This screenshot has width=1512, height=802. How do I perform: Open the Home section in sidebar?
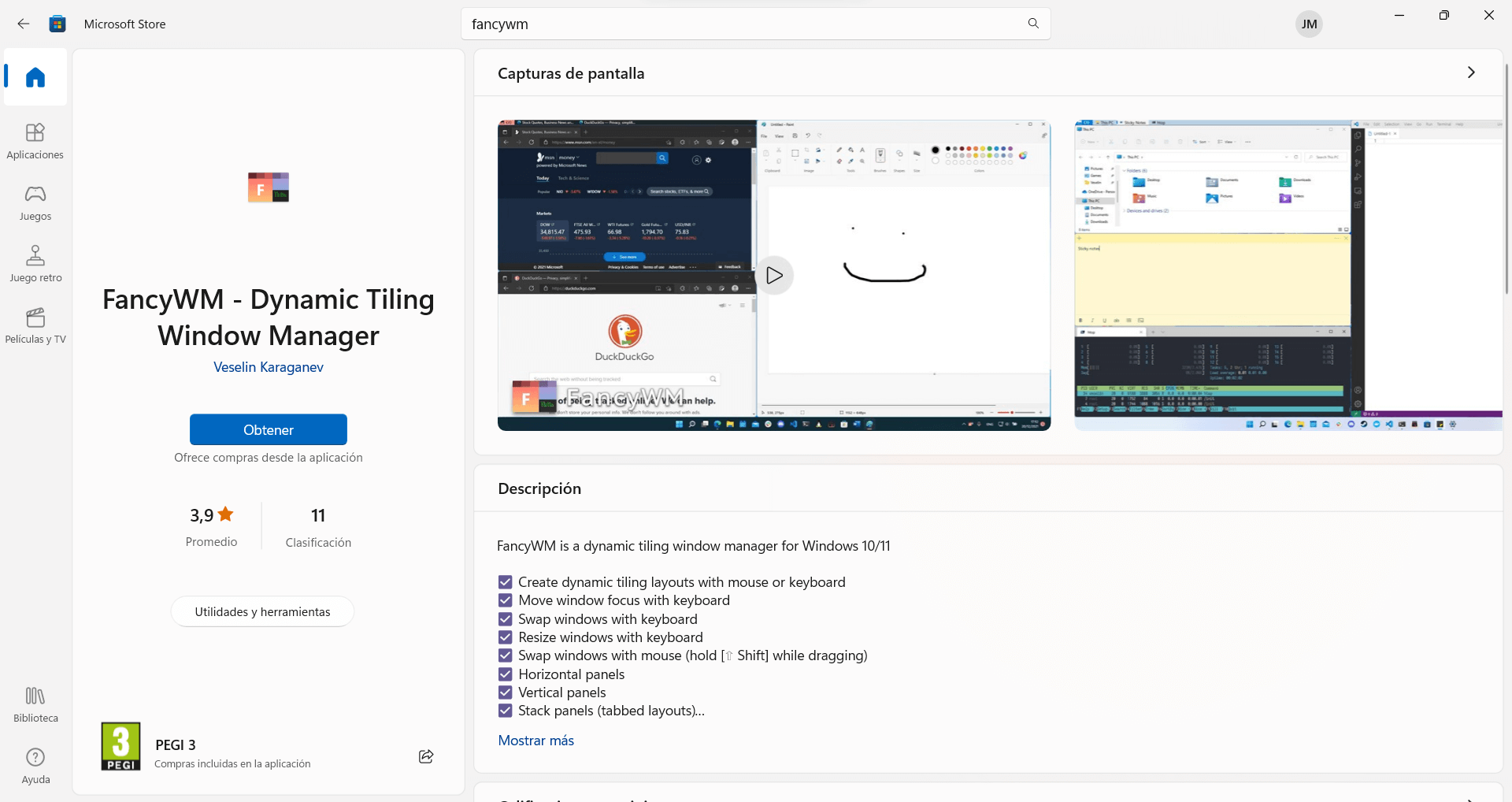[x=35, y=77]
